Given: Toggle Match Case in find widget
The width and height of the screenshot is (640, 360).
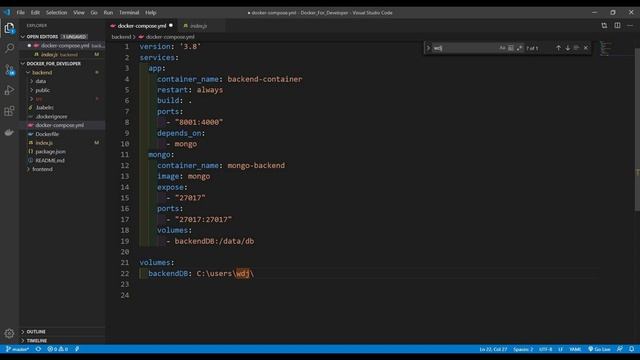Looking at the screenshot, I should 502,48.
